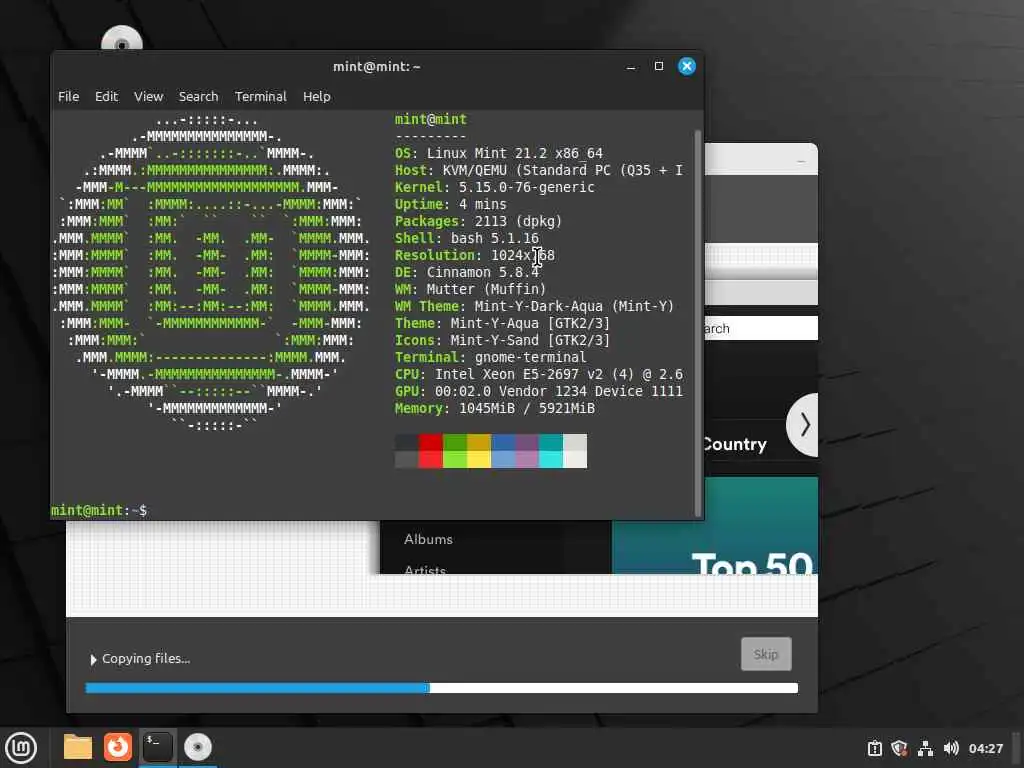Click the 'WM: Mutter (Muffin)' line
The height and width of the screenshot is (768, 1024).
point(471,289)
